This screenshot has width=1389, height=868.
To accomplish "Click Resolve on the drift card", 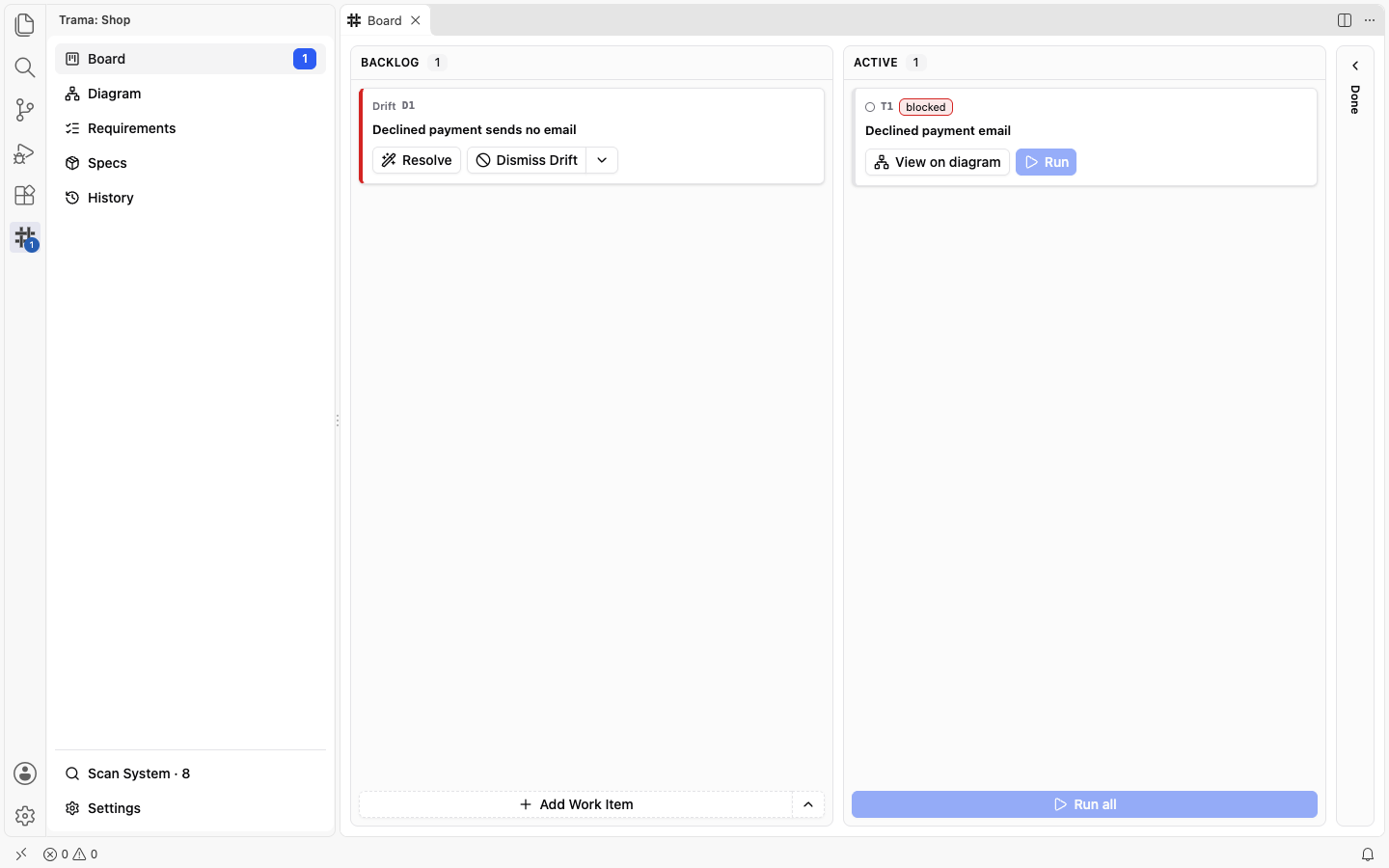I will coord(417,160).
